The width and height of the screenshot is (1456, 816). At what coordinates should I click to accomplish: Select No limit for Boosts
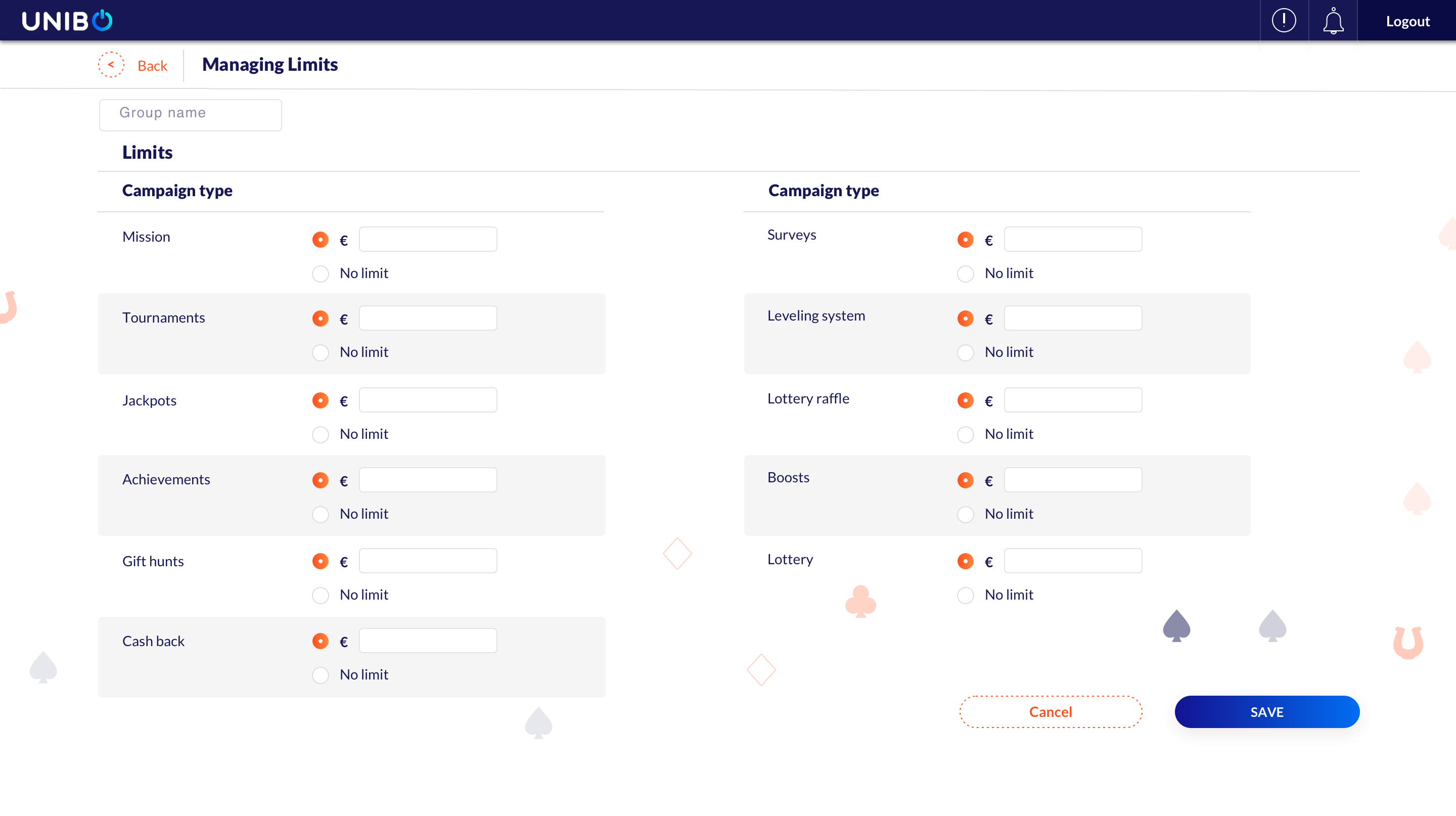click(966, 515)
